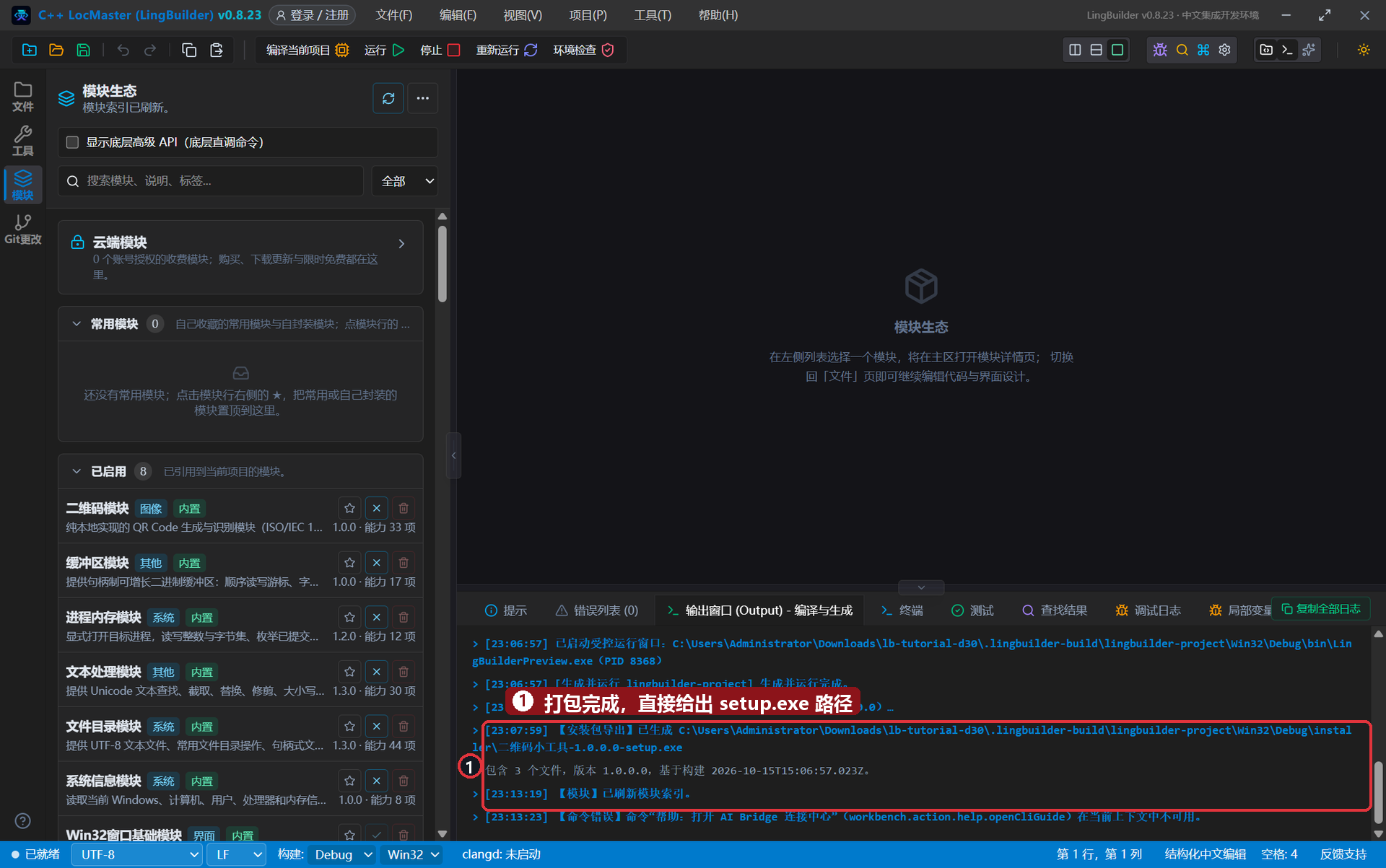The width and height of the screenshot is (1386, 868).
Task: Undo the last action
Action: coord(123,50)
